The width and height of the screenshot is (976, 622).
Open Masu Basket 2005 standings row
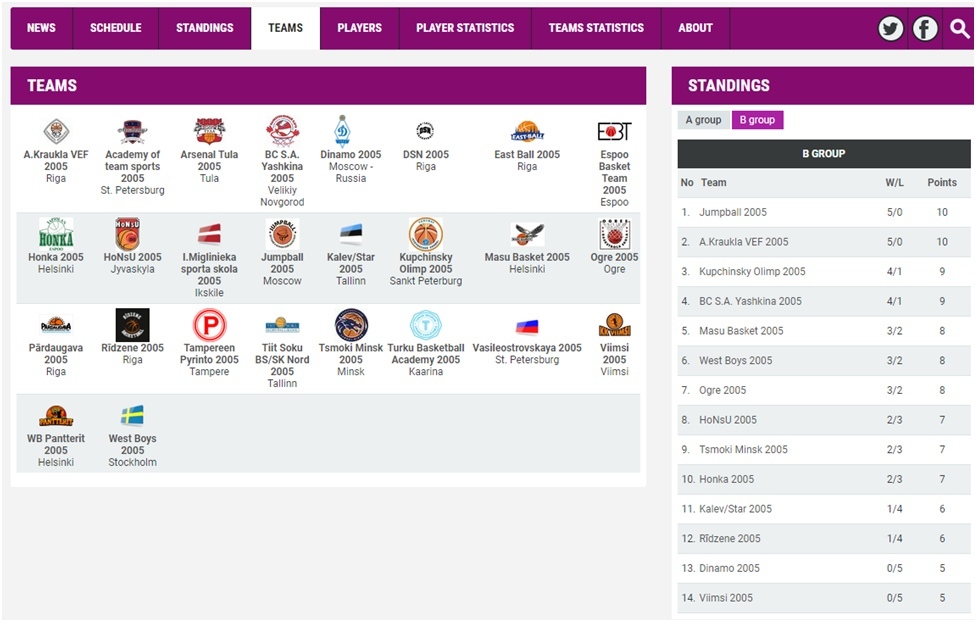(824, 331)
